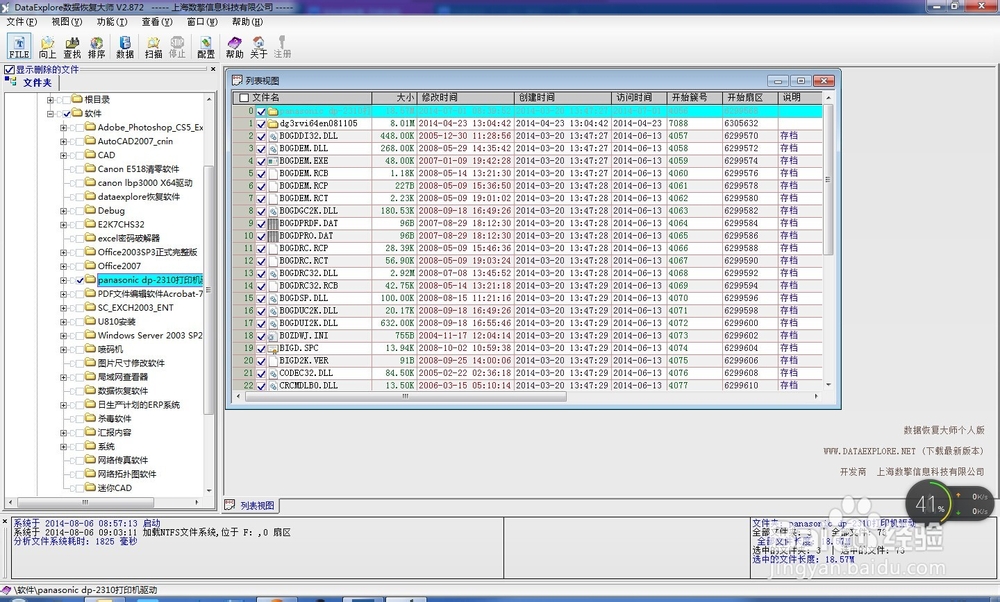1000x602 pixels.
Task: Click the folder icon of U810安装
Action: coord(91,321)
